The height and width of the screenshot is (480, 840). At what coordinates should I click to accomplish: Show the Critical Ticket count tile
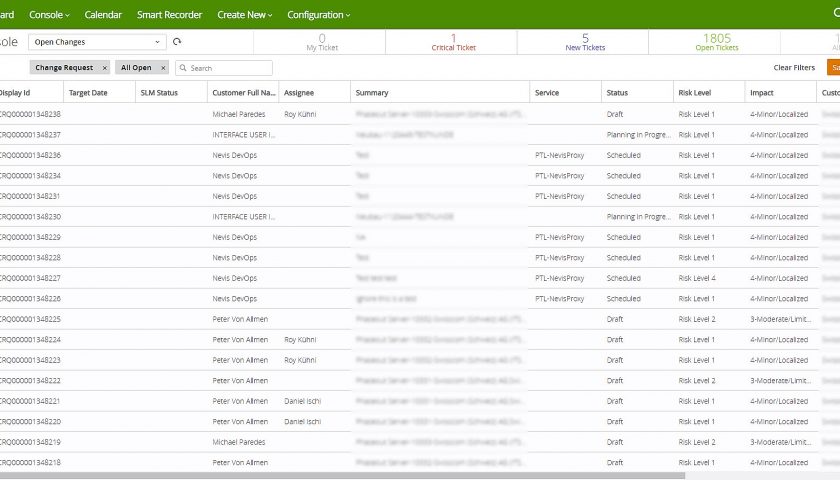[x=453, y=42]
